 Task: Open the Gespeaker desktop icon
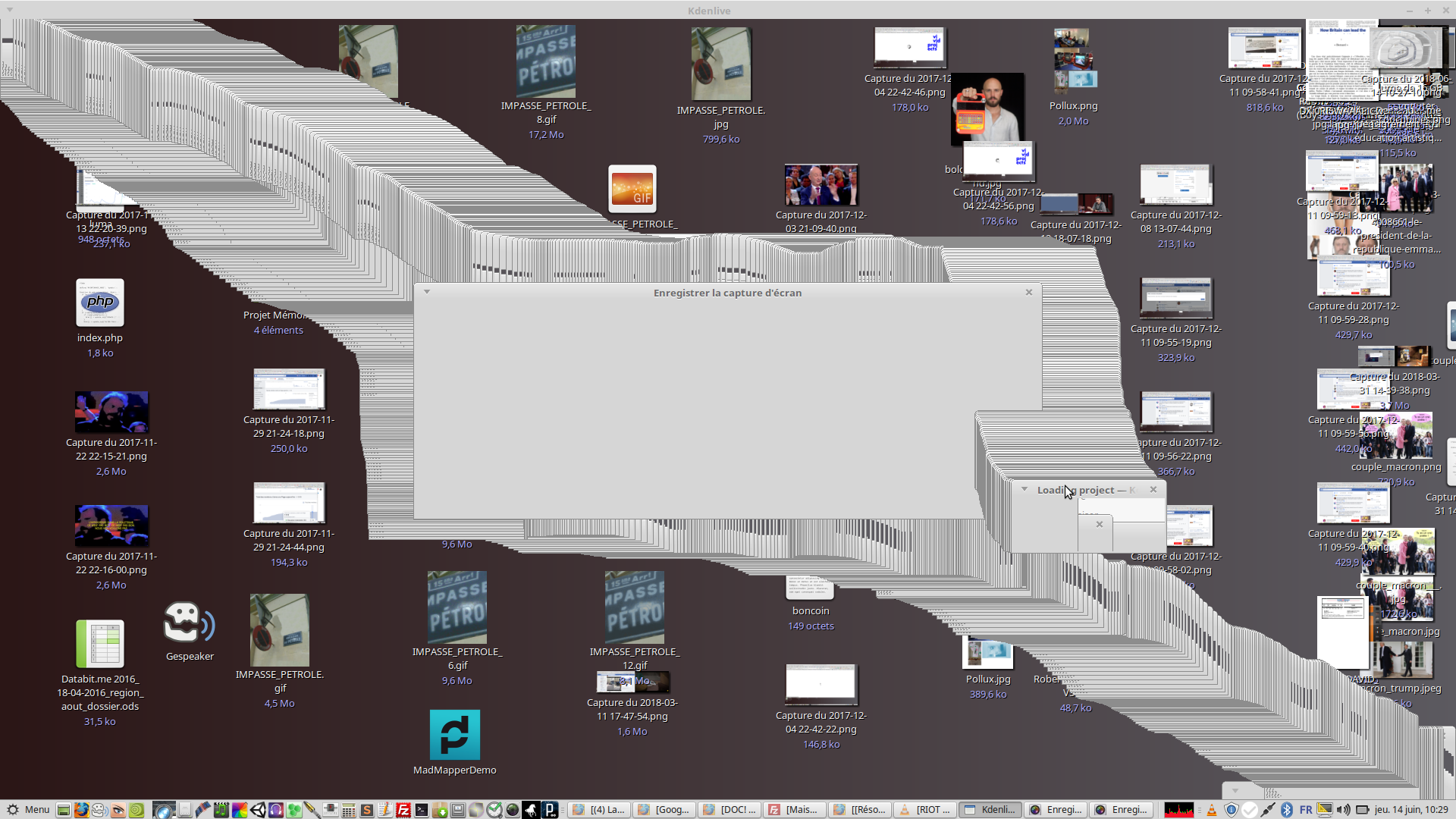pos(190,623)
